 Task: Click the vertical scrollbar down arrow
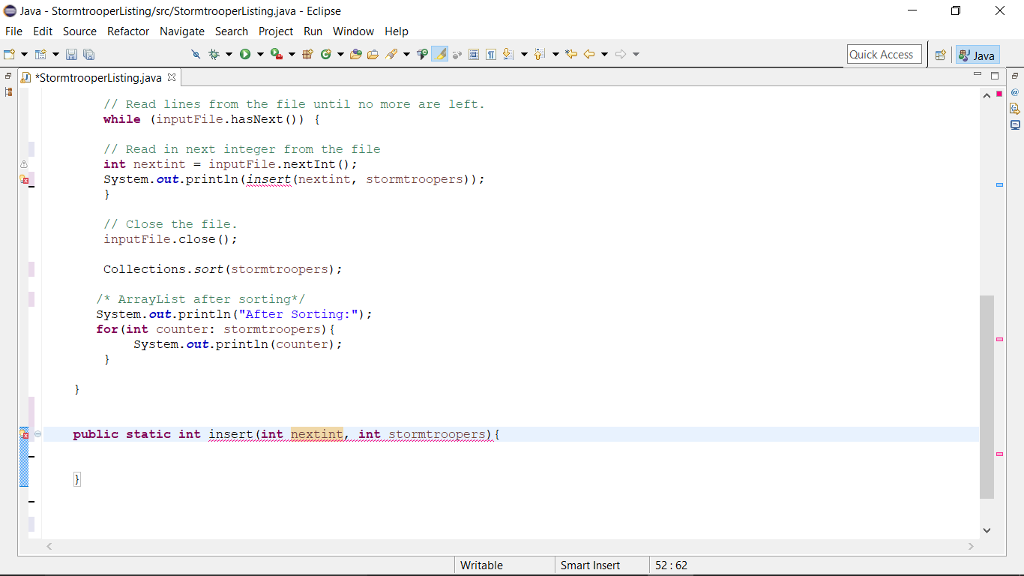[987, 530]
